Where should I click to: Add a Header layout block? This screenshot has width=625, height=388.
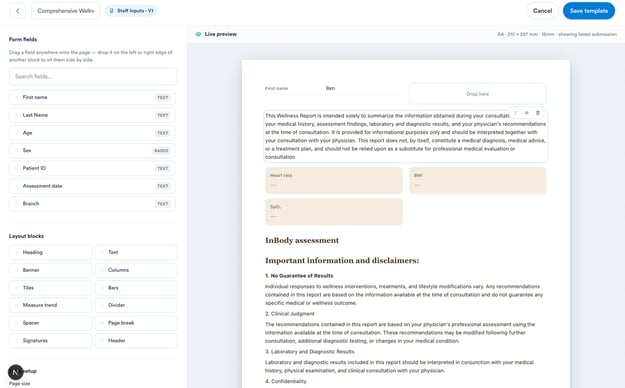click(x=136, y=341)
